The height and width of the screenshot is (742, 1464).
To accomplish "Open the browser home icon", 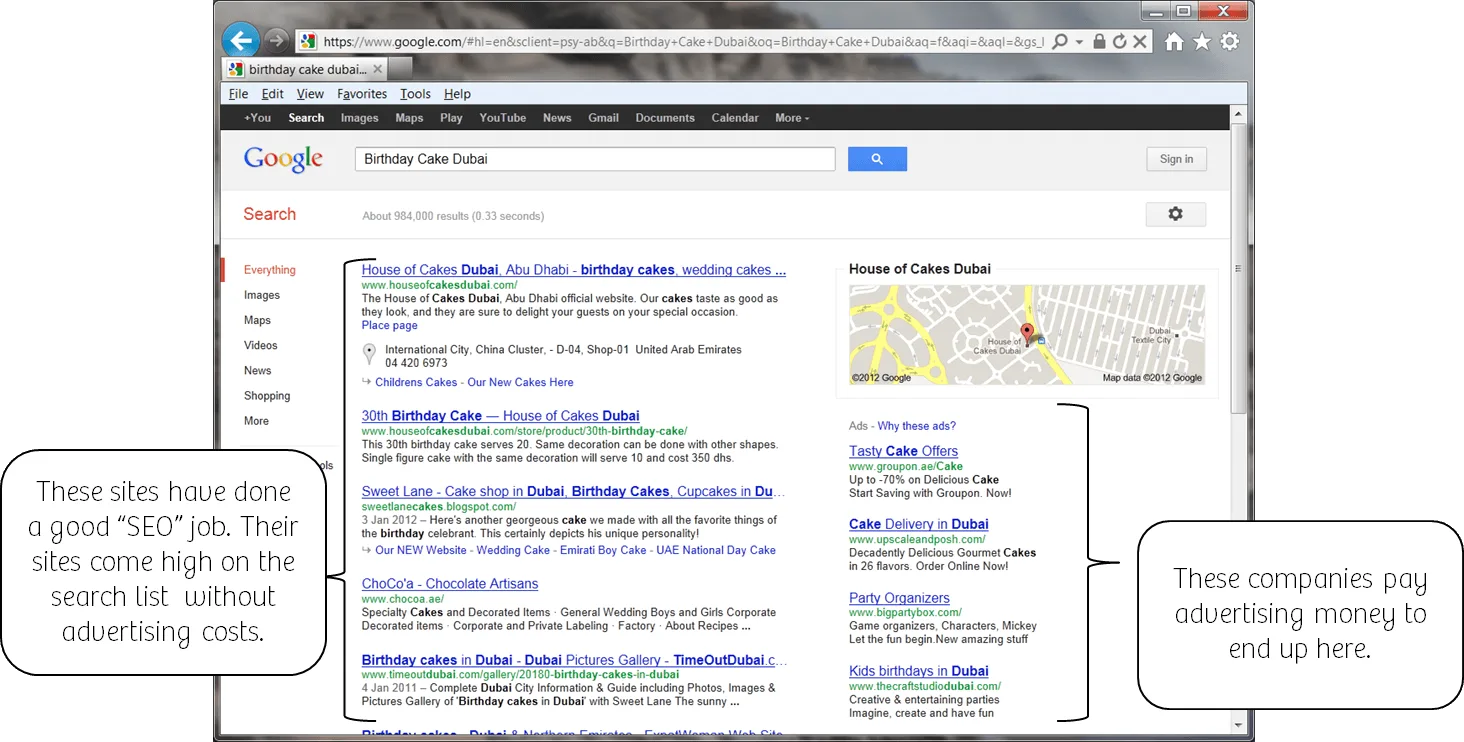I will (x=1175, y=42).
